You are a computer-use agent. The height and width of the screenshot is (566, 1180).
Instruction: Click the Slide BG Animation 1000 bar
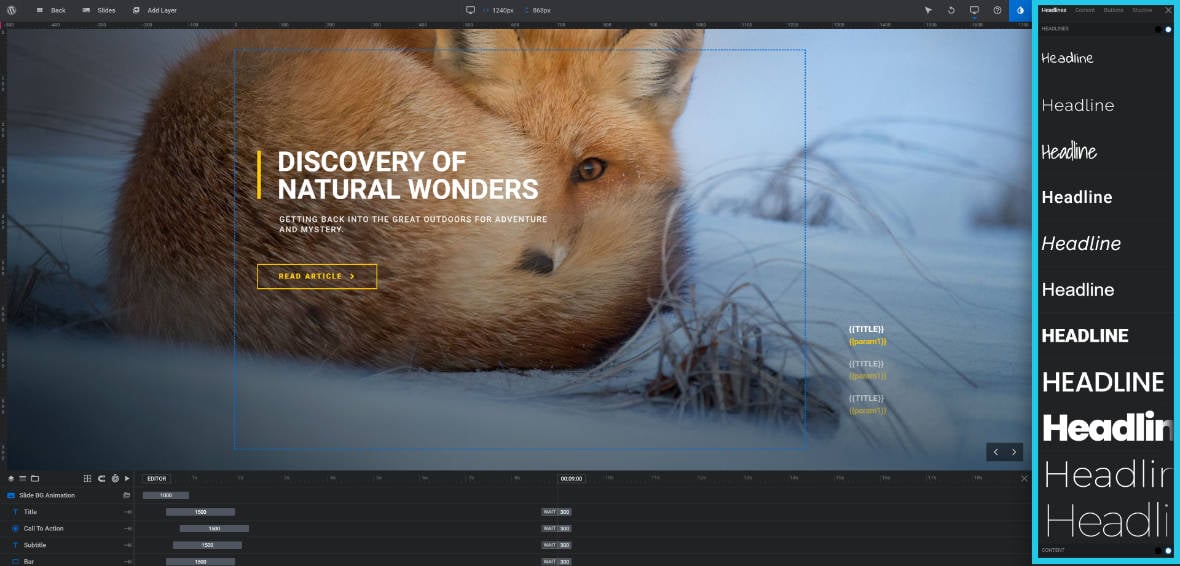[x=166, y=495]
